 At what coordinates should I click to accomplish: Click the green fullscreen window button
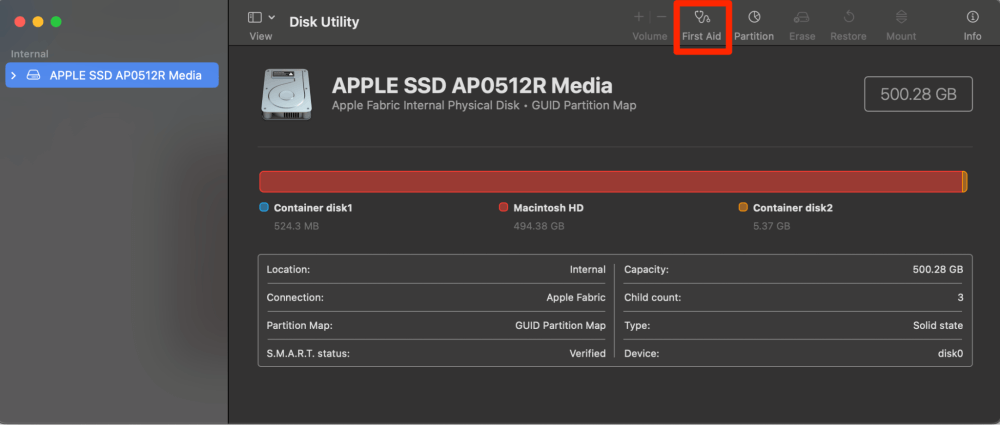(57, 21)
